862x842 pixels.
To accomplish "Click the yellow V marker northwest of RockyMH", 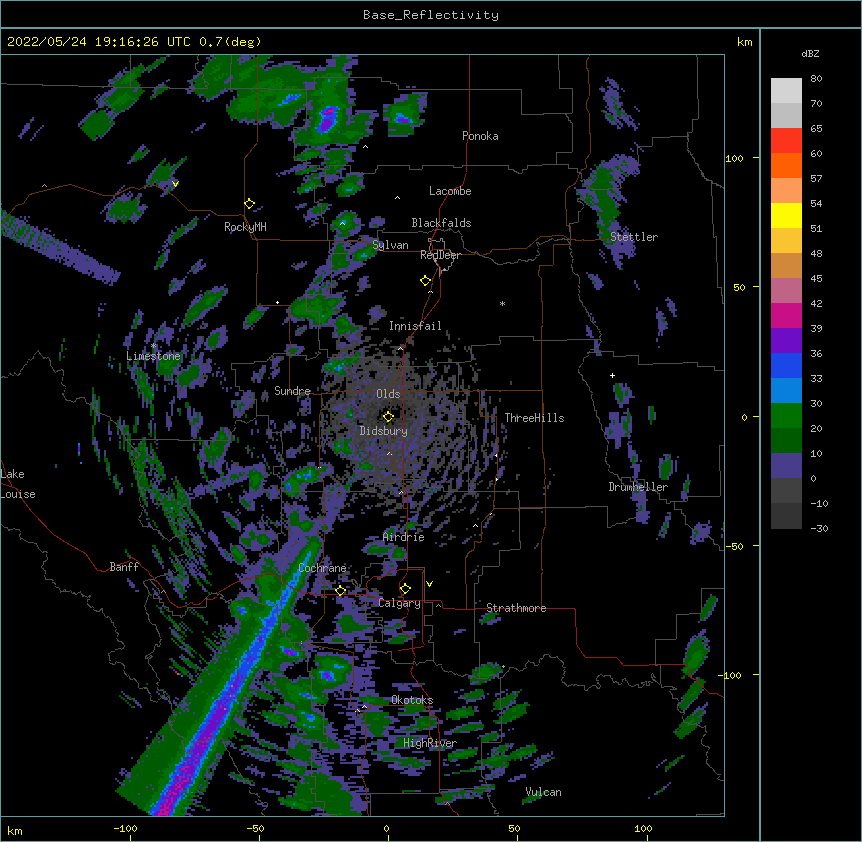I will pos(175,184).
